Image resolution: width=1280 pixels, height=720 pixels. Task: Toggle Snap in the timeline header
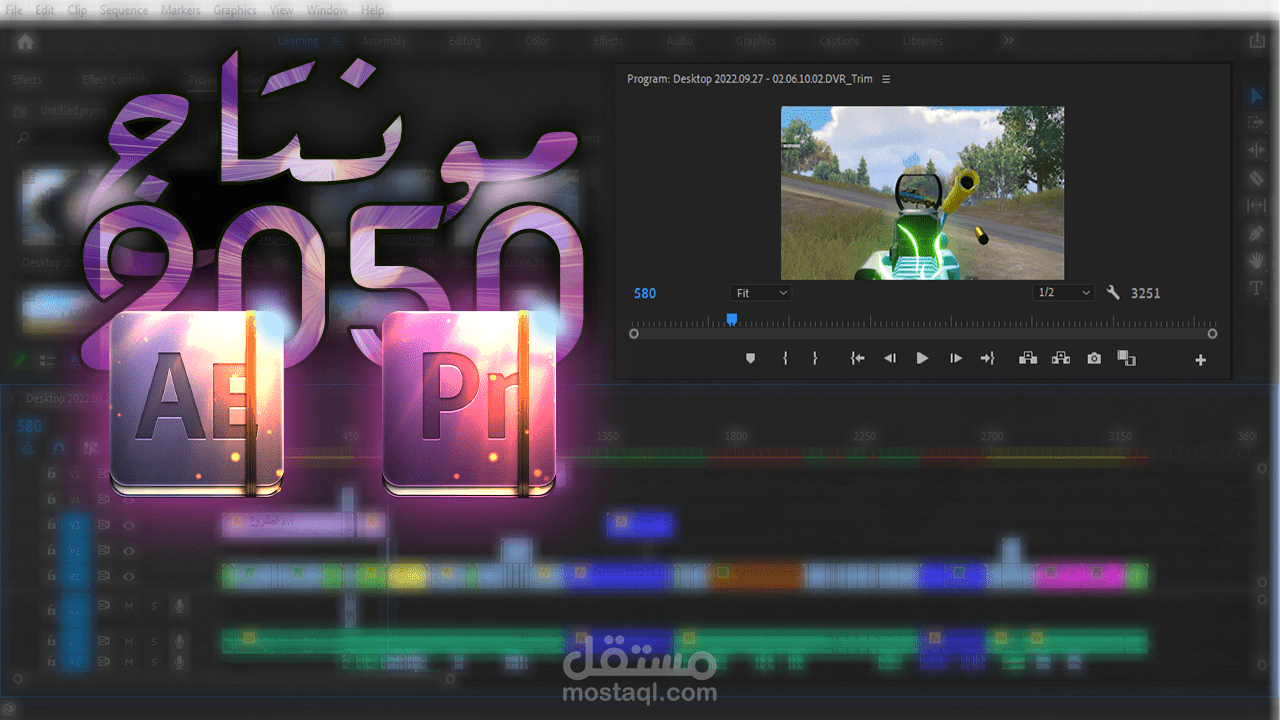[59, 448]
